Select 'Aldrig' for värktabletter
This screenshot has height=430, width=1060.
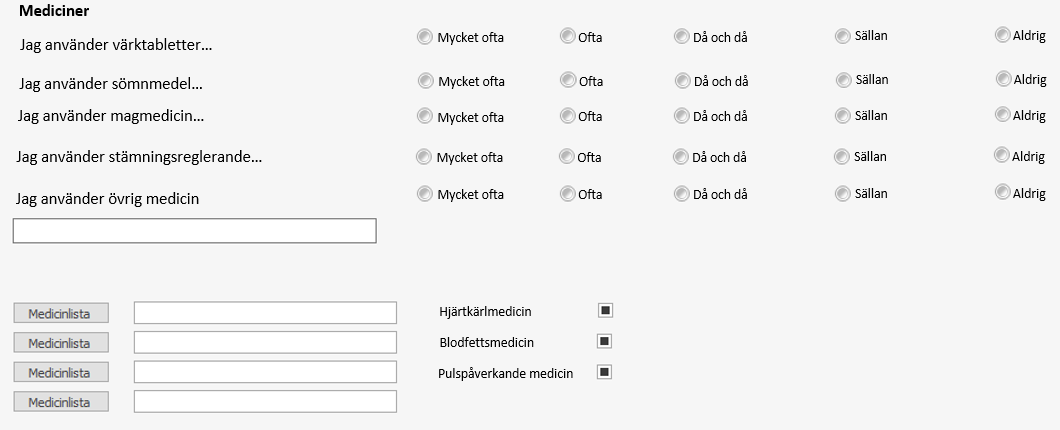tap(1003, 35)
